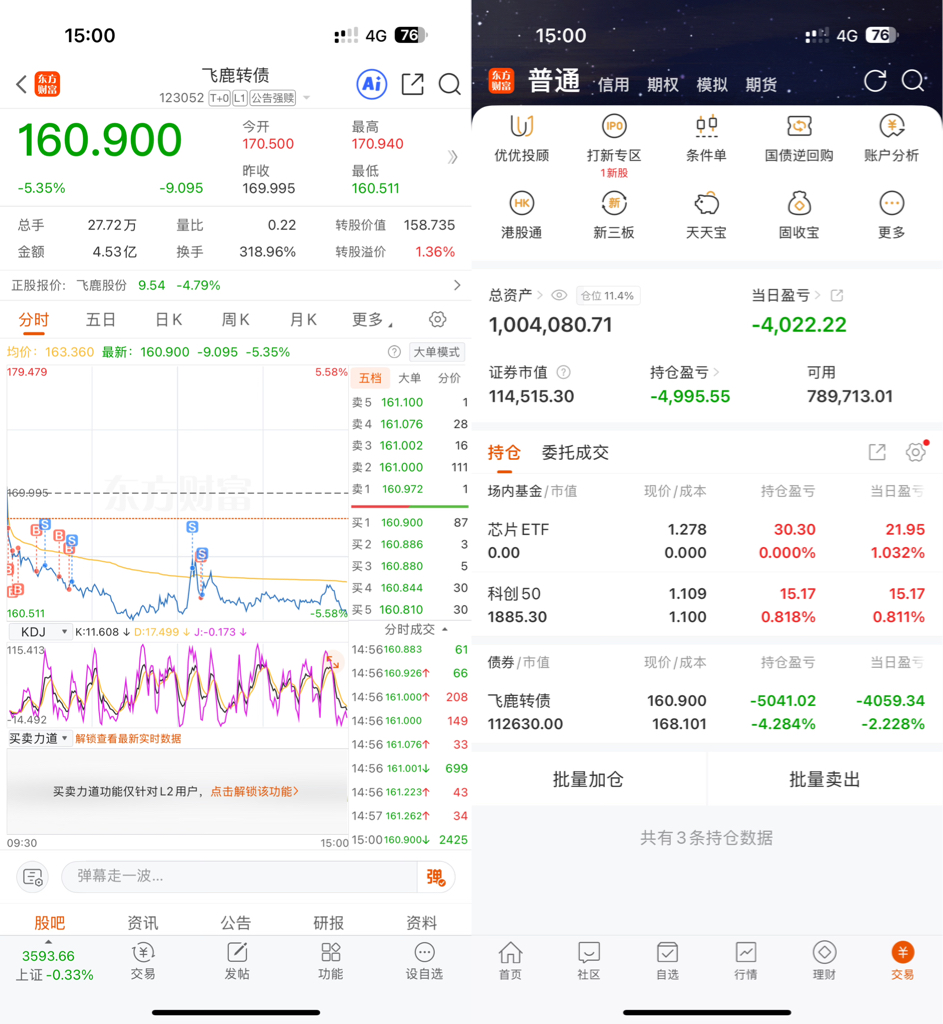Tap 批量卖出 button

[825, 779]
